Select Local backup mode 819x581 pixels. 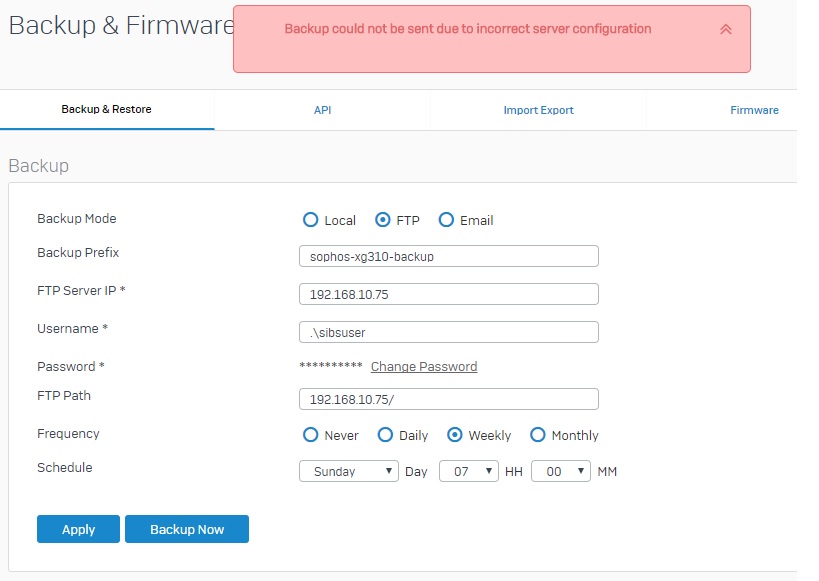click(x=310, y=220)
